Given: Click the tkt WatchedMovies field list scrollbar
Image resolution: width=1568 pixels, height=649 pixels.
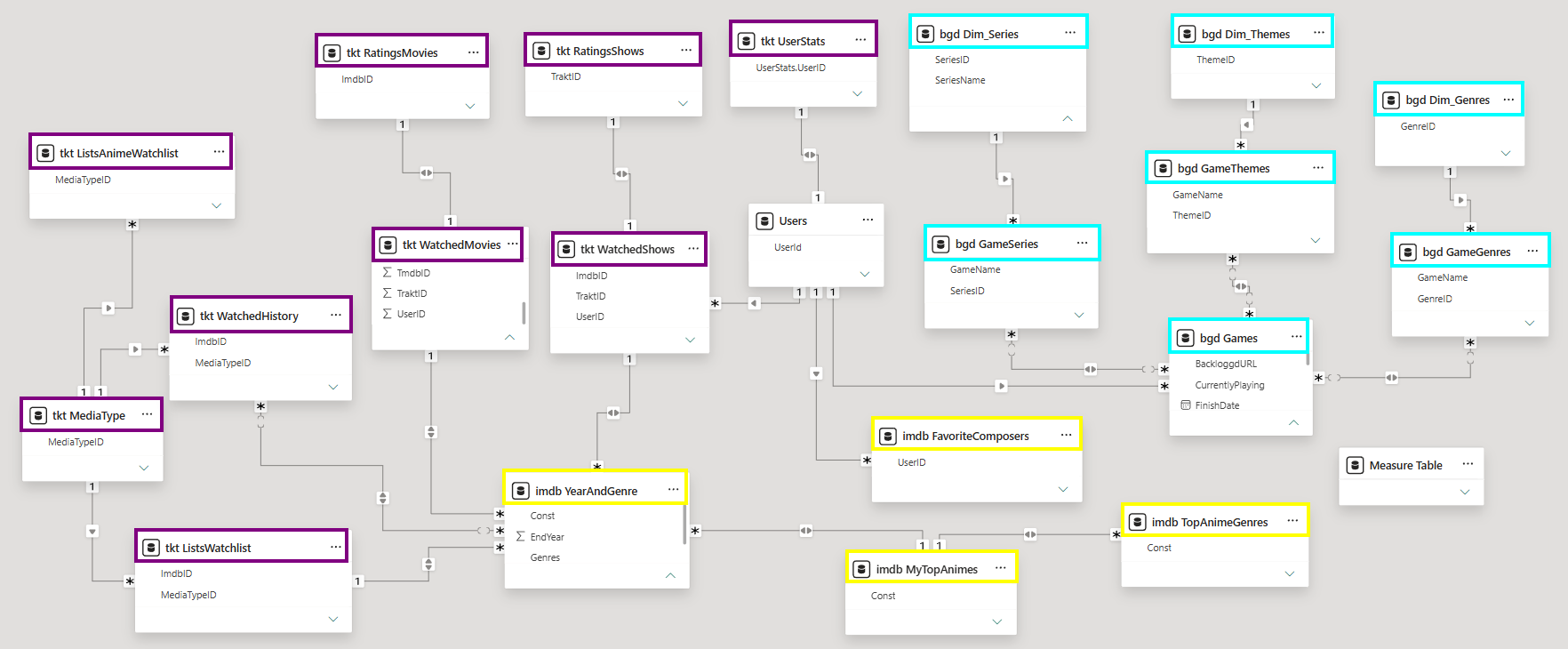Looking at the screenshot, I should point(524,312).
